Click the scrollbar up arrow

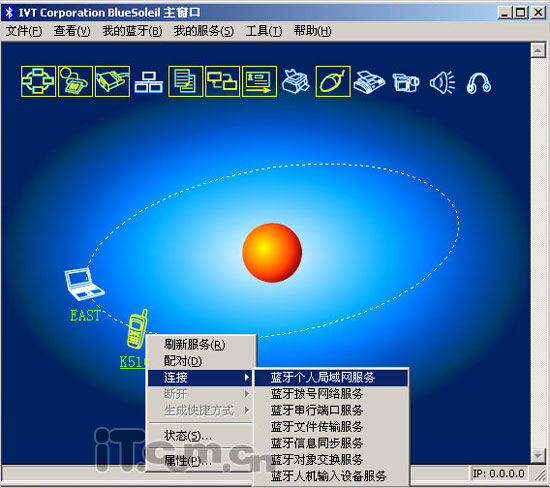[x=538, y=51]
